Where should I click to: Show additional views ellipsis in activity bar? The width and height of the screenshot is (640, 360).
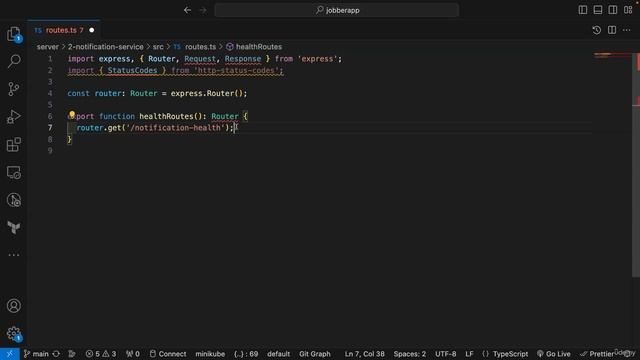[x=13, y=255]
